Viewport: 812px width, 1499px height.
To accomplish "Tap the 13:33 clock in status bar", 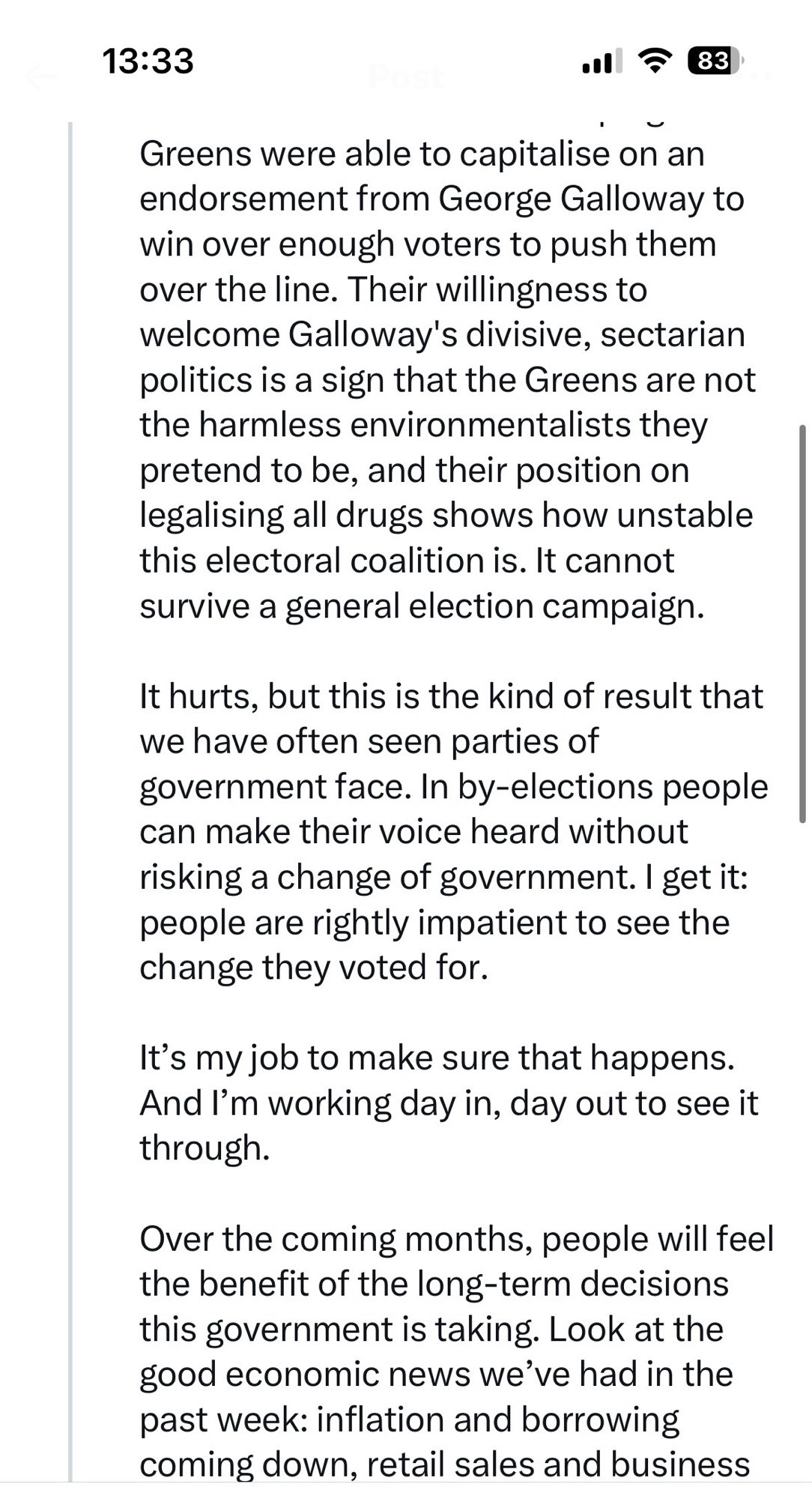I will click(148, 61).
